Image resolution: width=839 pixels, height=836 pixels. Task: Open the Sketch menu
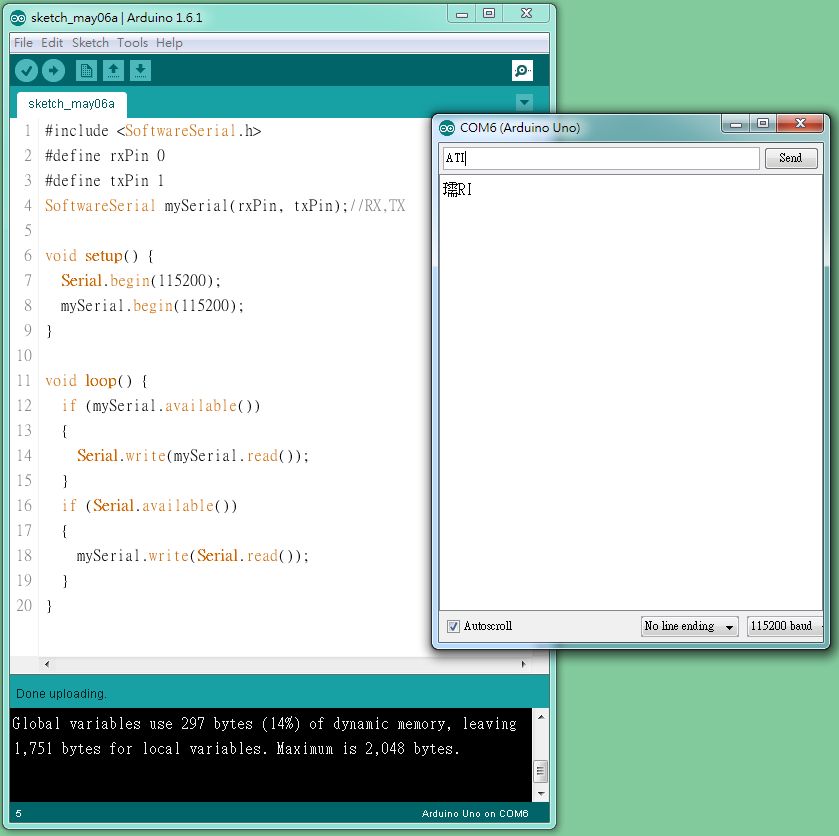[90, 43]
